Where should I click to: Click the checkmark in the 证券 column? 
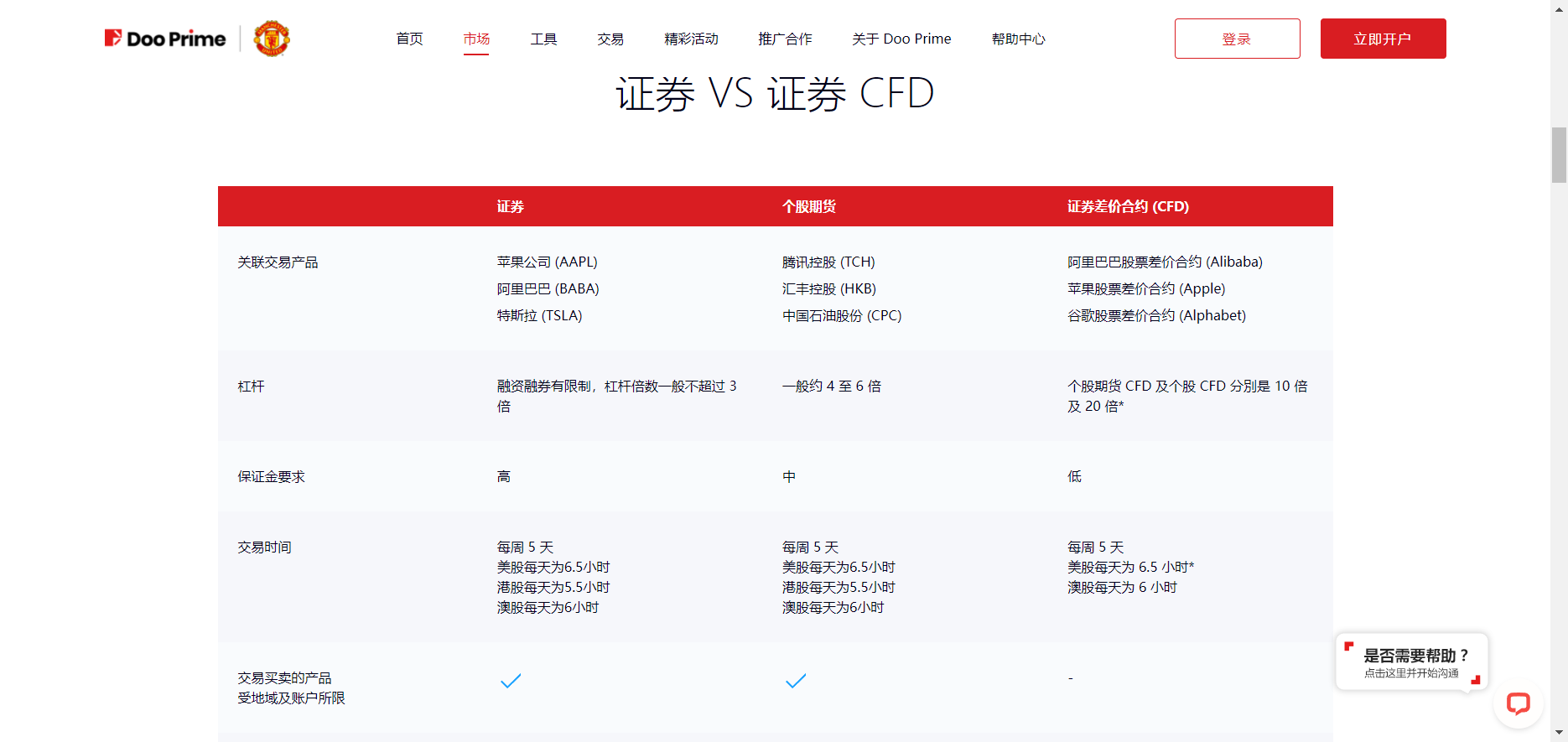(x=511, y=681)
